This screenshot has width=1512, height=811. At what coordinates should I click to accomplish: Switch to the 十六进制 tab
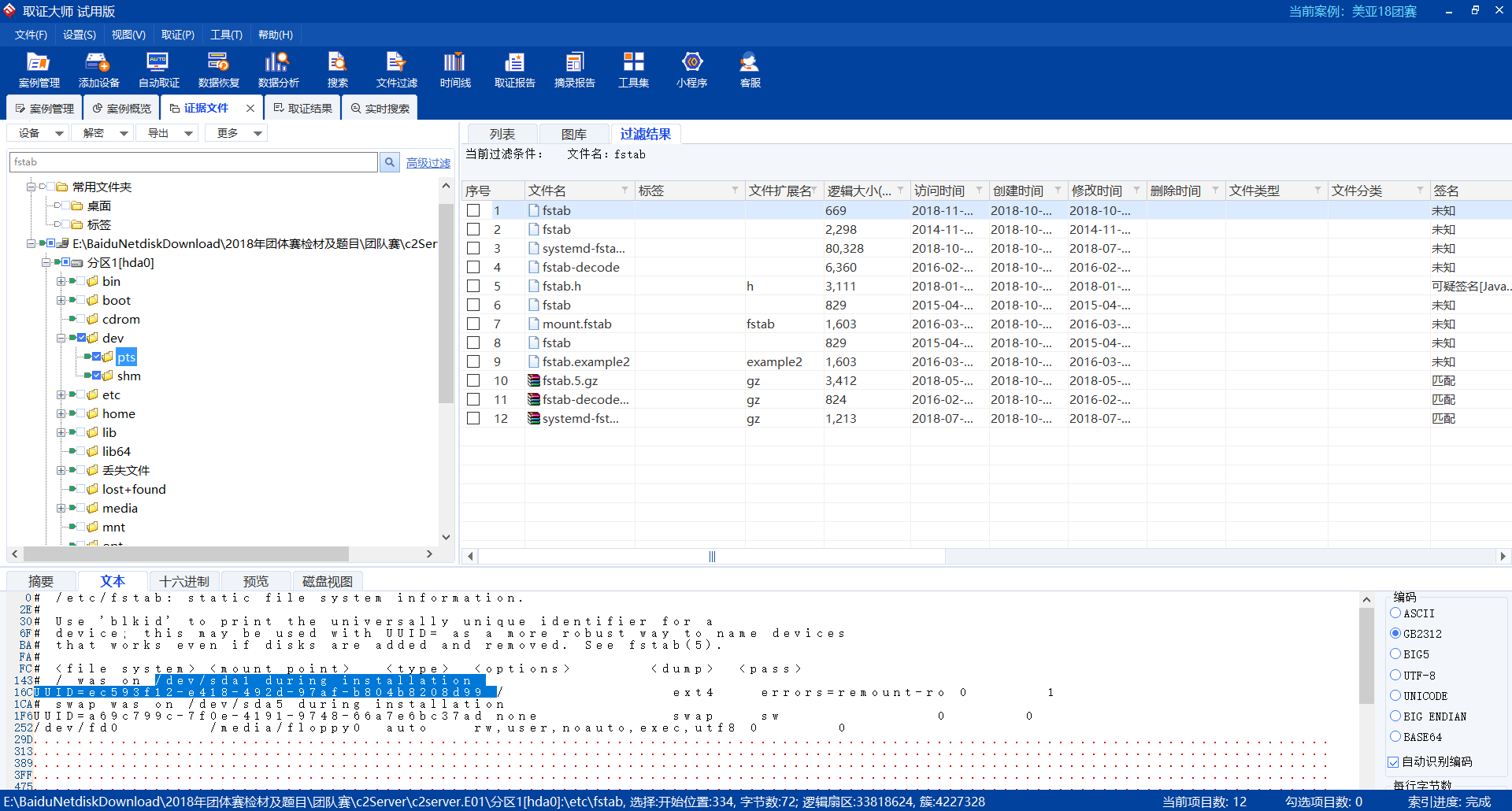pyautogui.click(x=184, y=581)
